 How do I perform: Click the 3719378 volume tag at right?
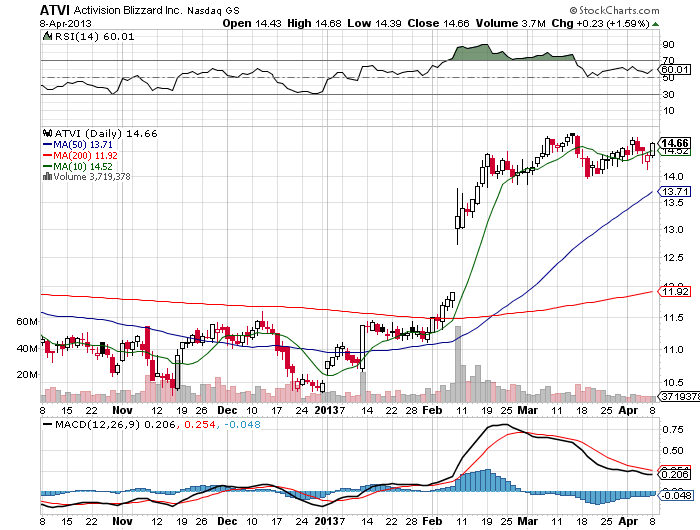[679, 396]
